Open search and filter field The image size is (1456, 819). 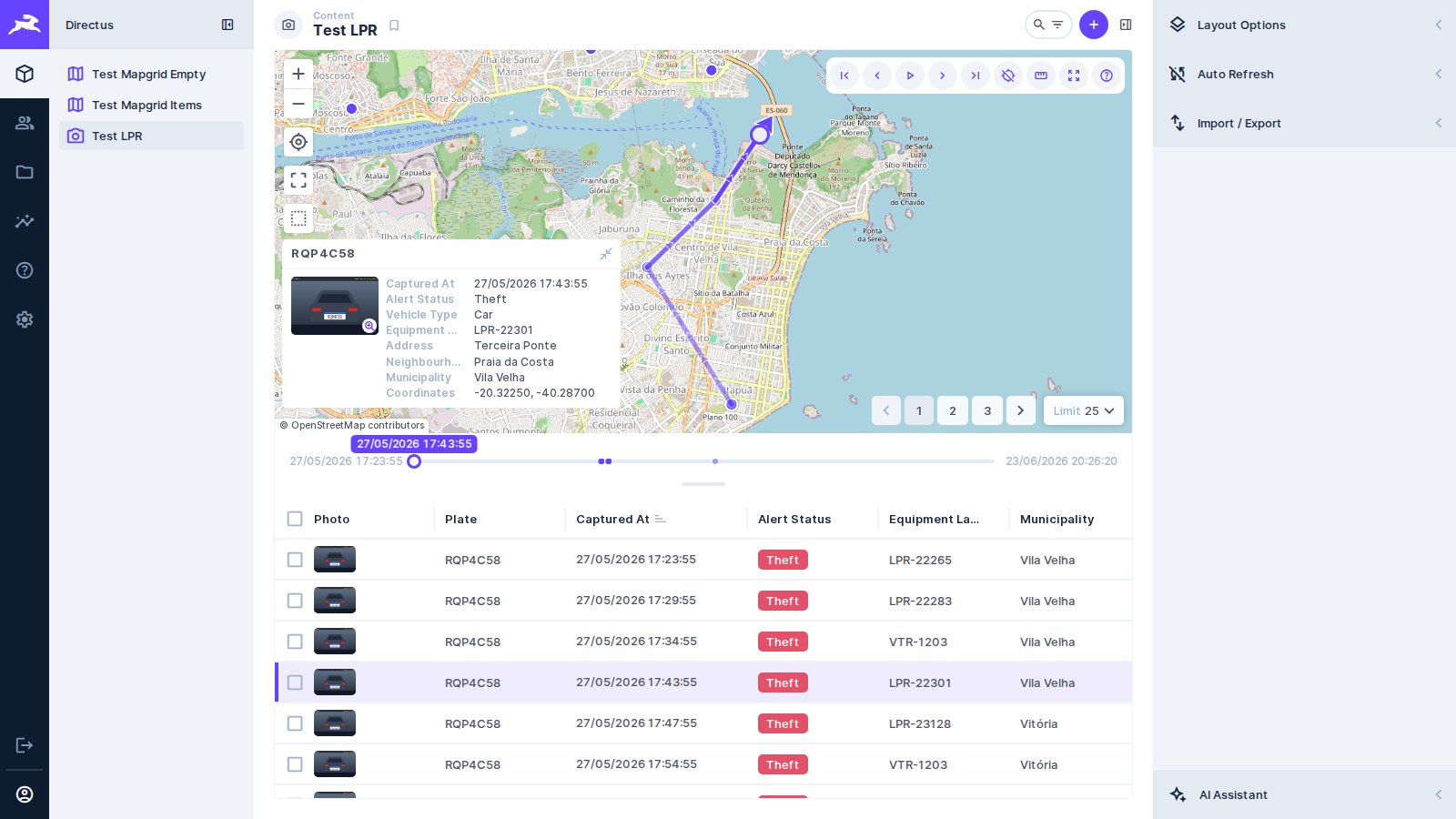point(1048,25)
